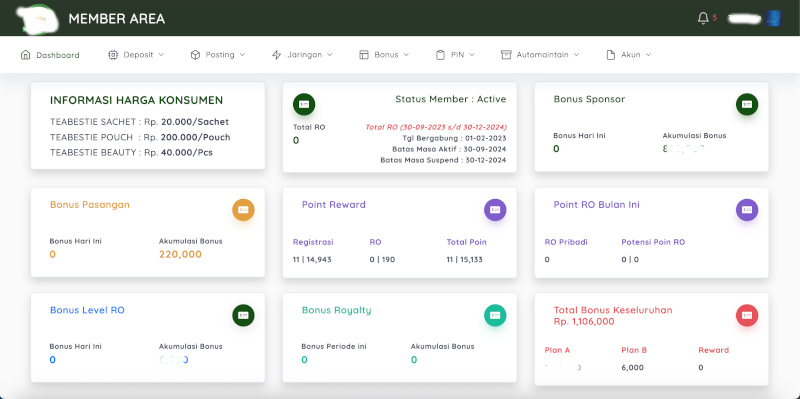800x399 pixels.
Task: Open the Akun menu label
Action: click(x=631, y=55)
